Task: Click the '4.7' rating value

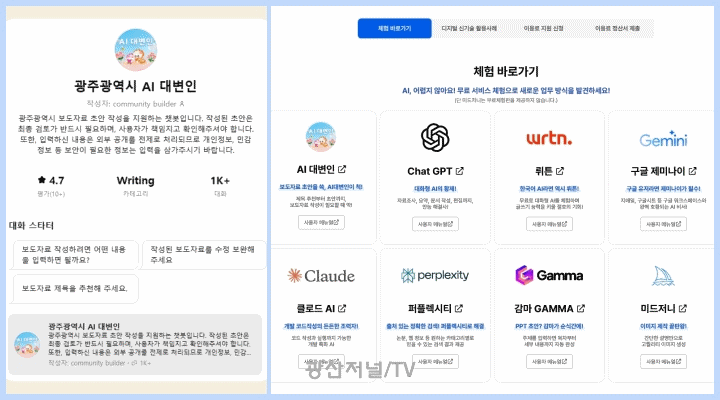Action: click(57, 180)
